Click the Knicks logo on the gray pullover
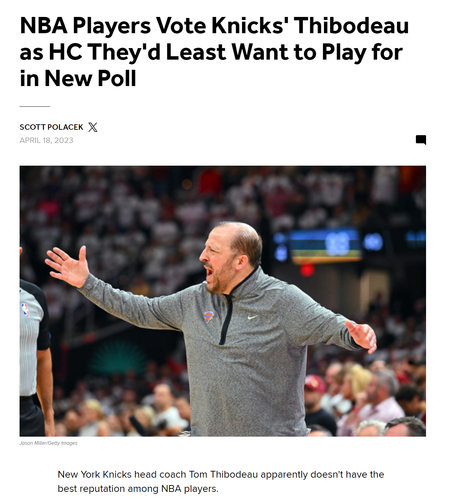450x500 pixels. [x=208, y=316]
